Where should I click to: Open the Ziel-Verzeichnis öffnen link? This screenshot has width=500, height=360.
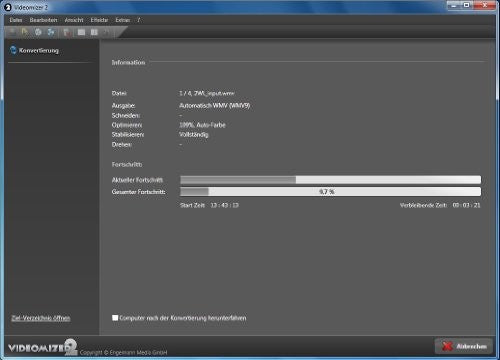point(41,318)
